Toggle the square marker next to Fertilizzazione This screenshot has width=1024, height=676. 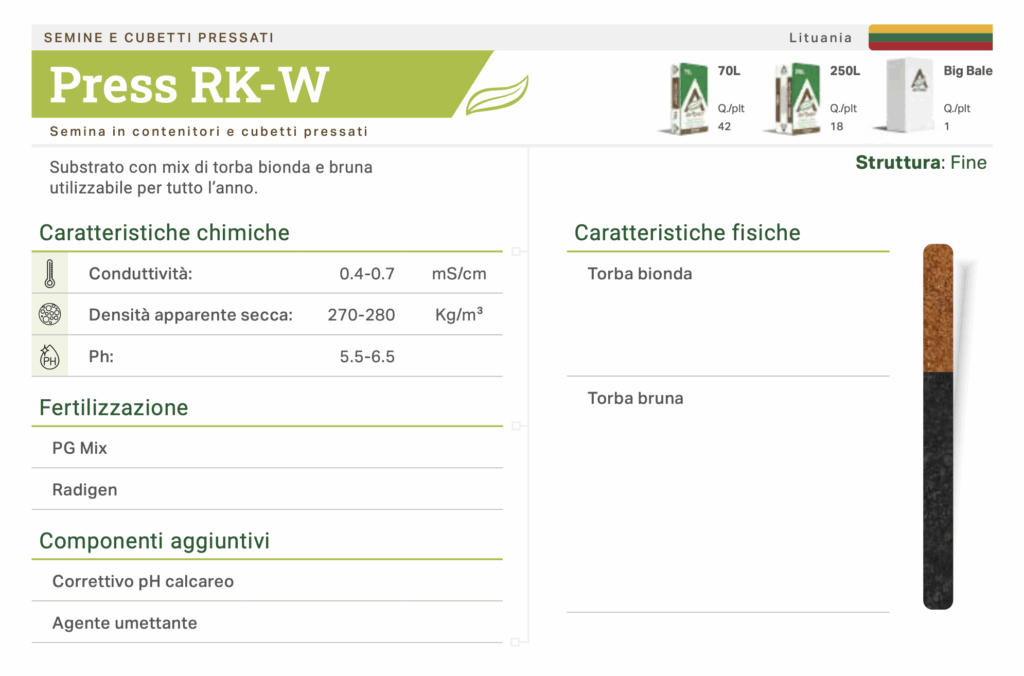click(518, 425)
